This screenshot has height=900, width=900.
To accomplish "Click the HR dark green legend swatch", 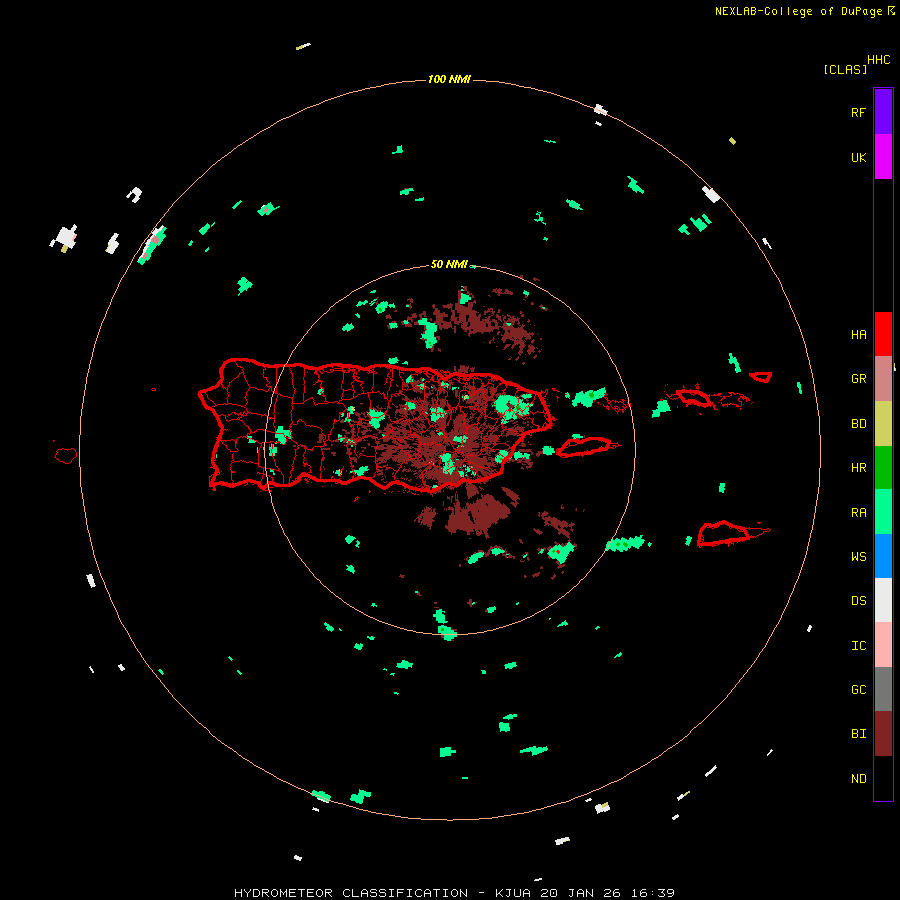I will click(883, 468).
